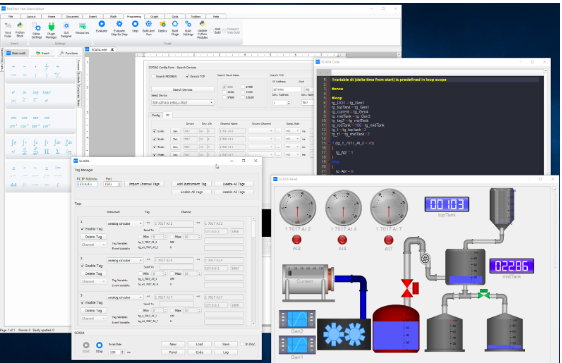Image resolution: width=562 pixels, height=363 pixels.
Task: Click the Resources icon in ribbon
Action: (x=82, y=26)
